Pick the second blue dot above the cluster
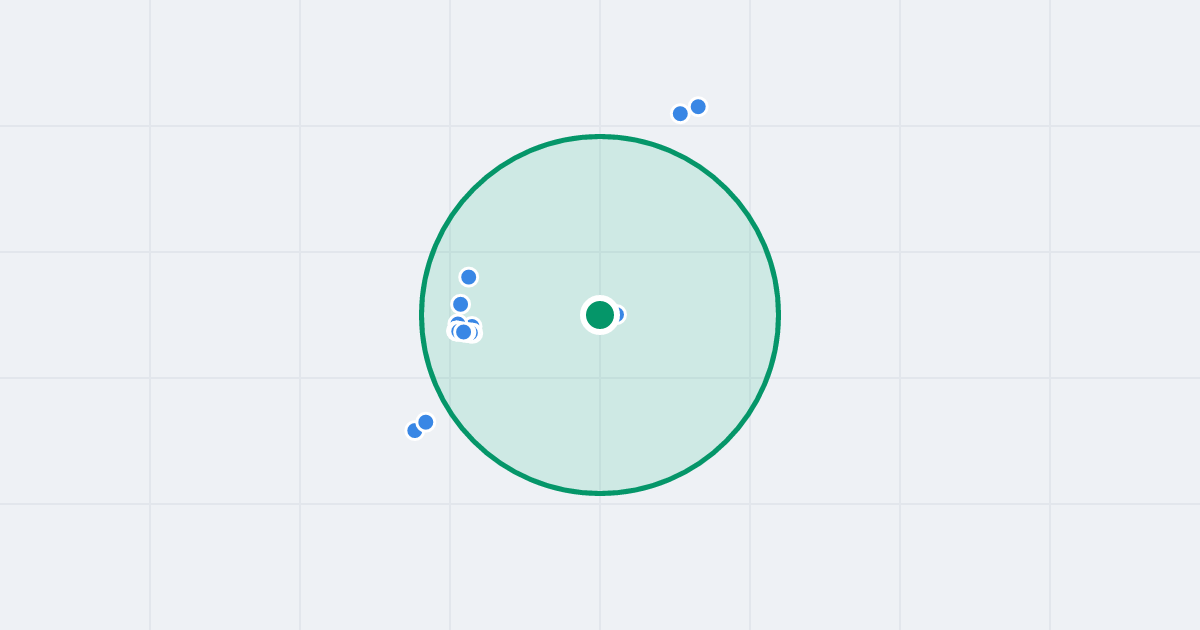 [x=460, y=304]
